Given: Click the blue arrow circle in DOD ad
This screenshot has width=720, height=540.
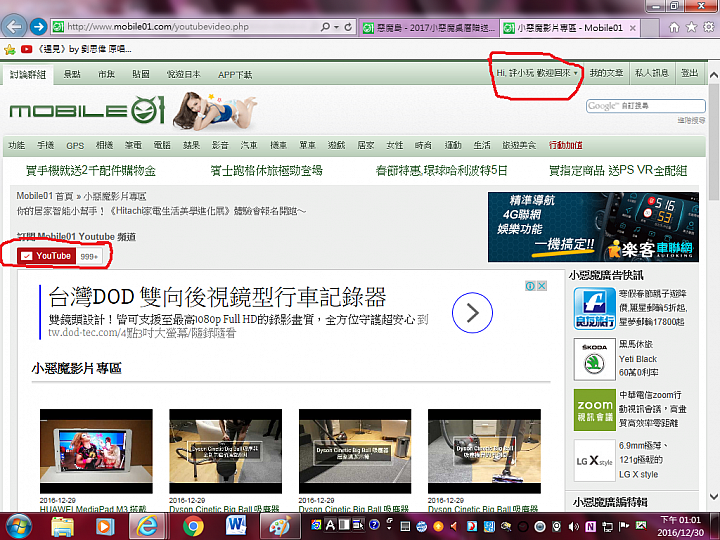Looking at the screenshot, I should (472, 313).
